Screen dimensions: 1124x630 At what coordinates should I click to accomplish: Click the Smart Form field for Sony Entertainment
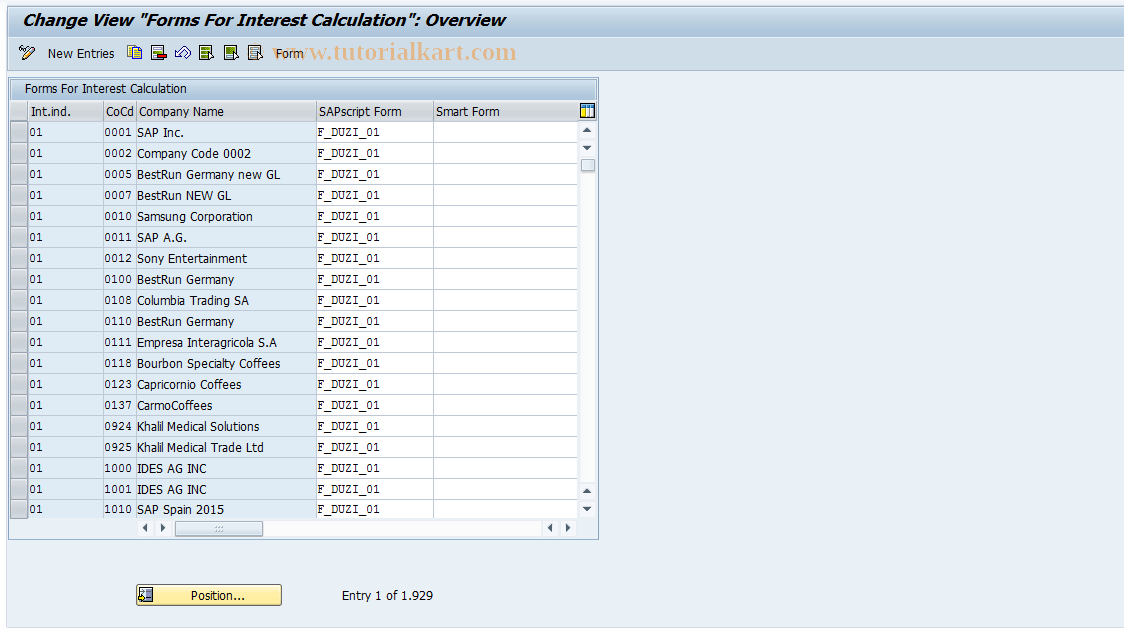(505, 258)
